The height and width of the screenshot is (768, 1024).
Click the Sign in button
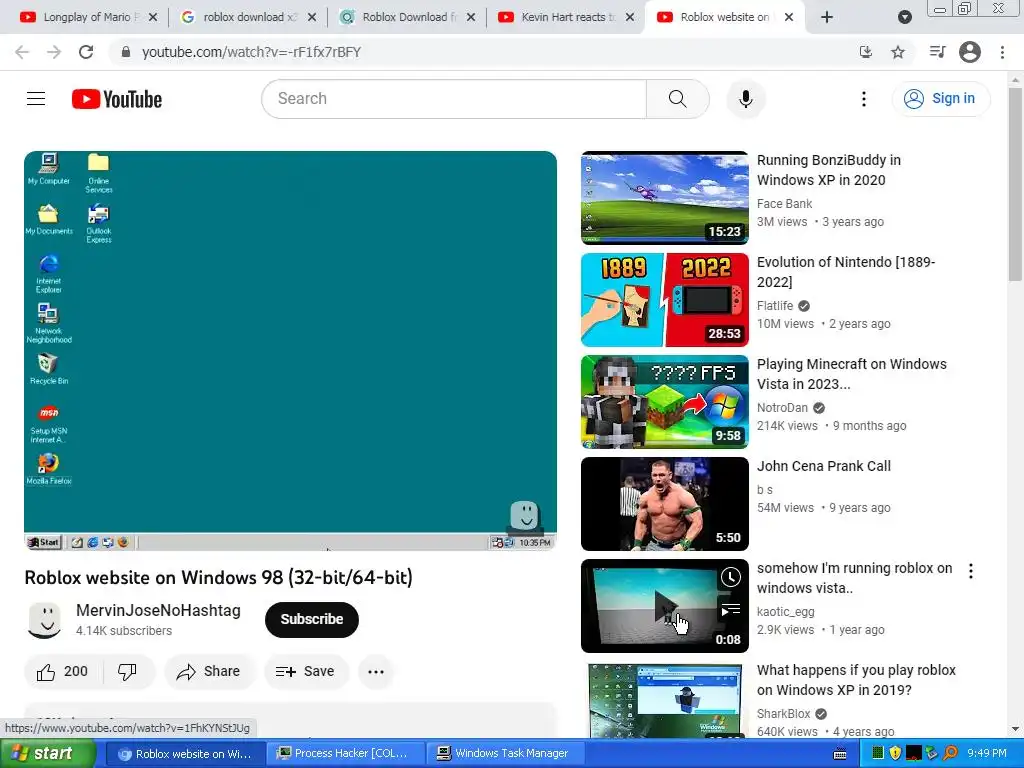click(940, 99)
